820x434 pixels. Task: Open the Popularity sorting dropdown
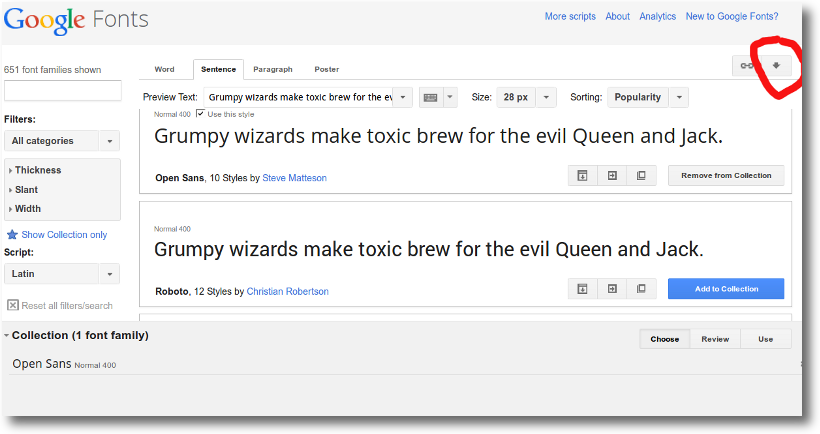click(x=647, y=97)
